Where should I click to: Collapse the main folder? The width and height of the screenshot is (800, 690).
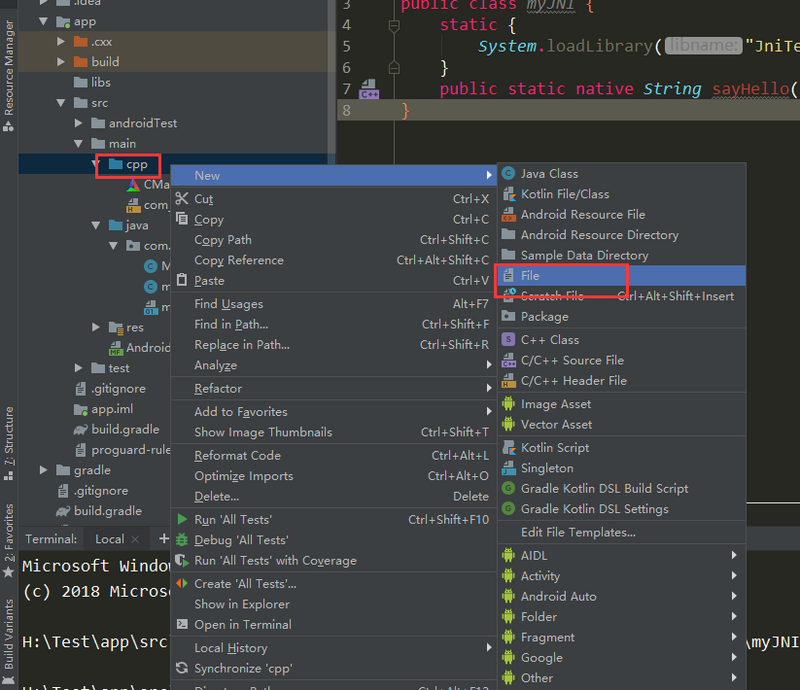pos(79,143)
